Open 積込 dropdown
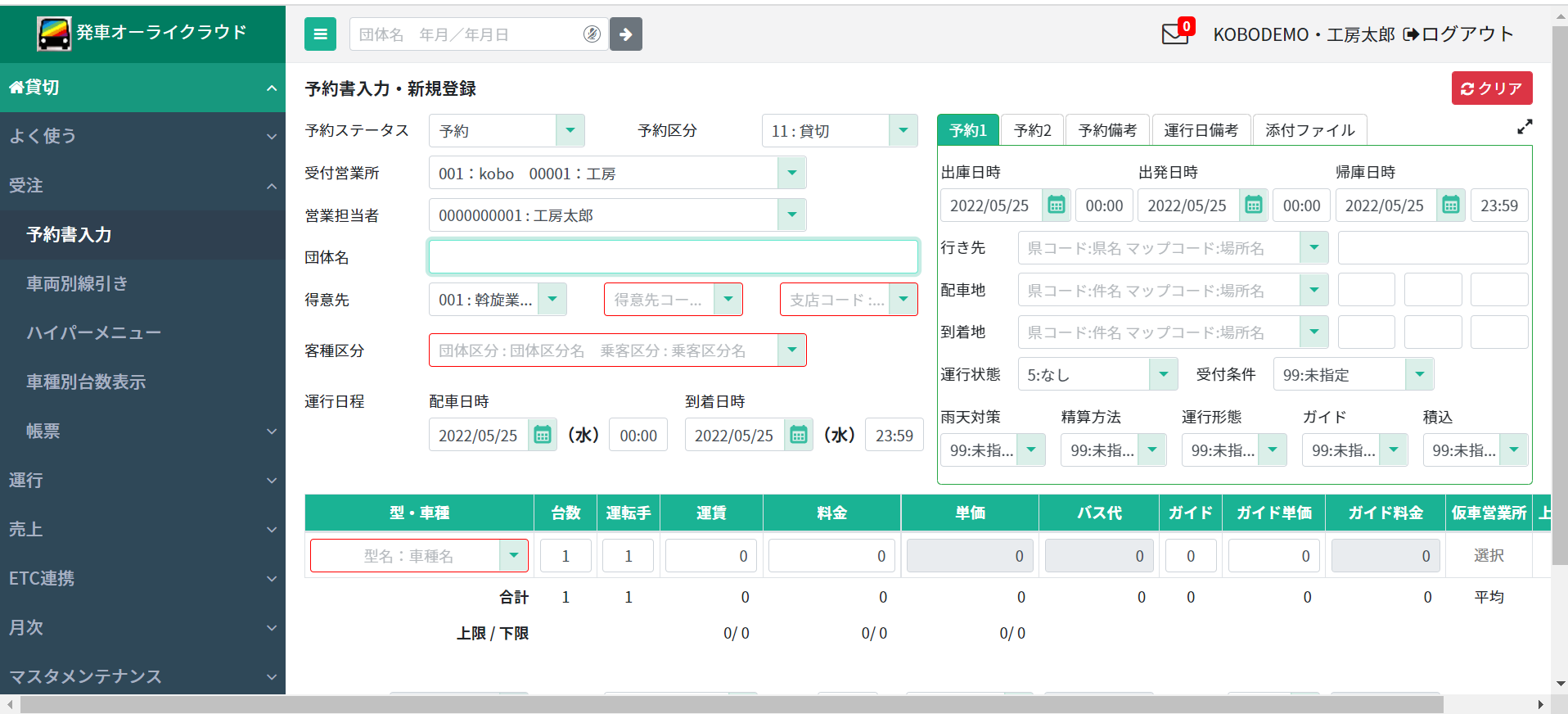Image resolution: width=1568 pixels, height=714 pixels. tap(1513, 450)
